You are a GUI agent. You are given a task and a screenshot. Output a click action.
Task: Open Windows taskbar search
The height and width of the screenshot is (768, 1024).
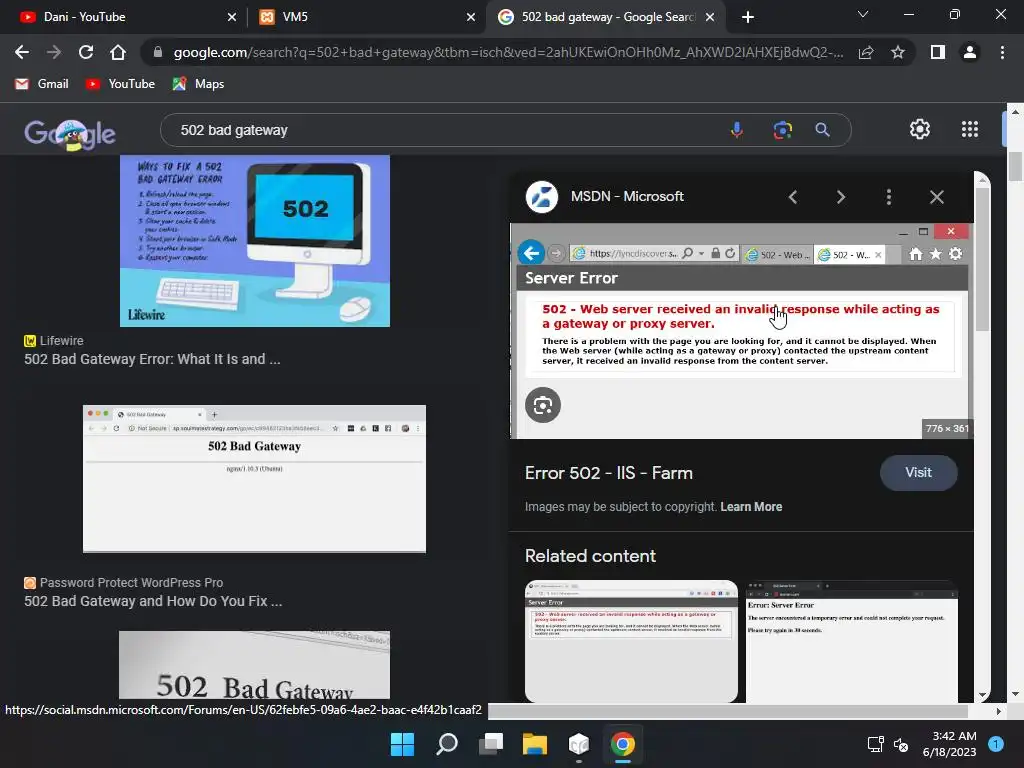pos(447,744)
